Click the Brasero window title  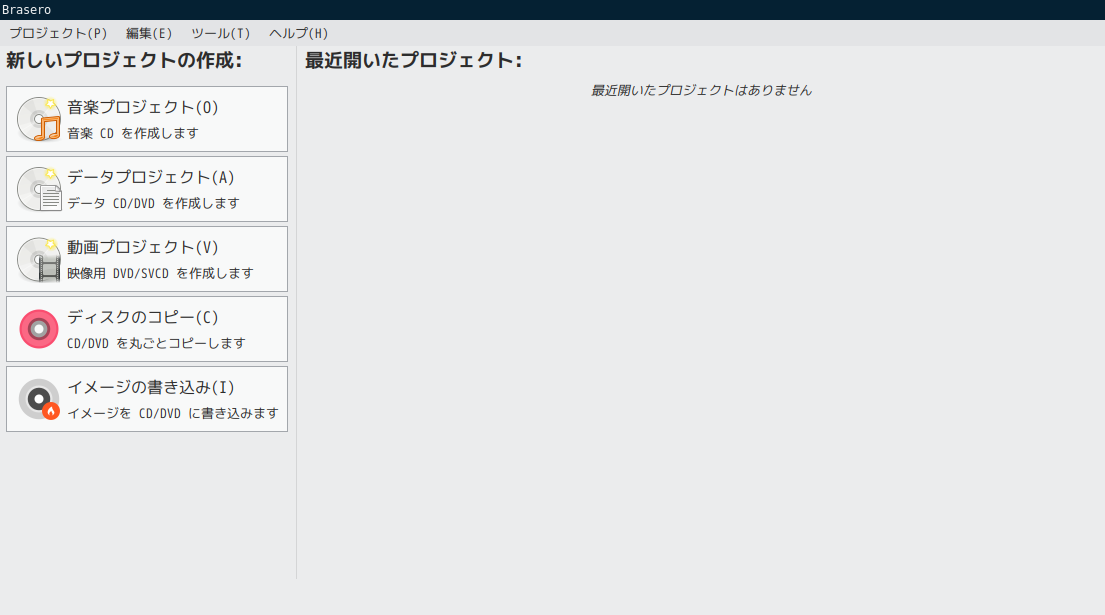coord(26,10)
